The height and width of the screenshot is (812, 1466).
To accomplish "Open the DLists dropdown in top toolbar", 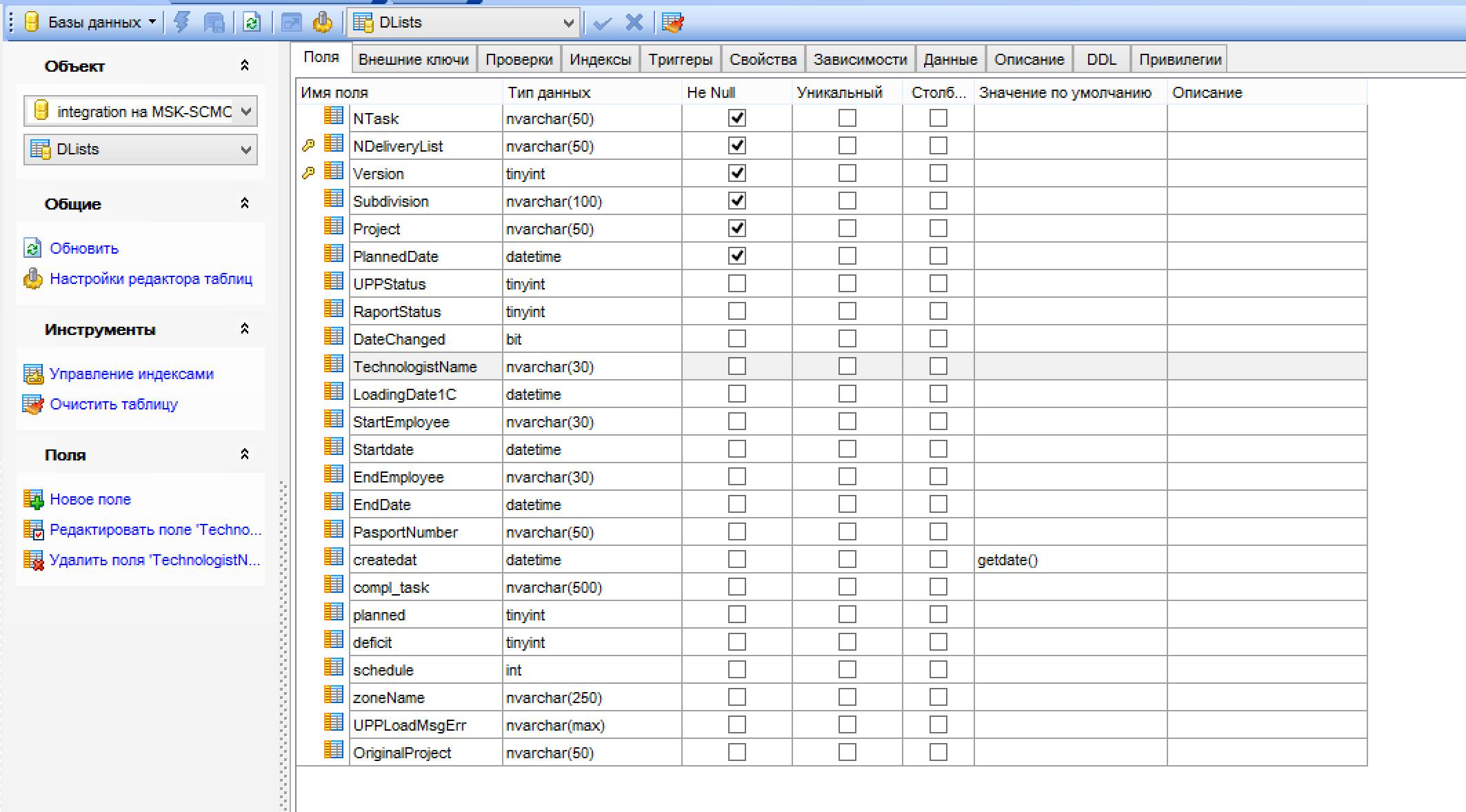I will [568, 23].
